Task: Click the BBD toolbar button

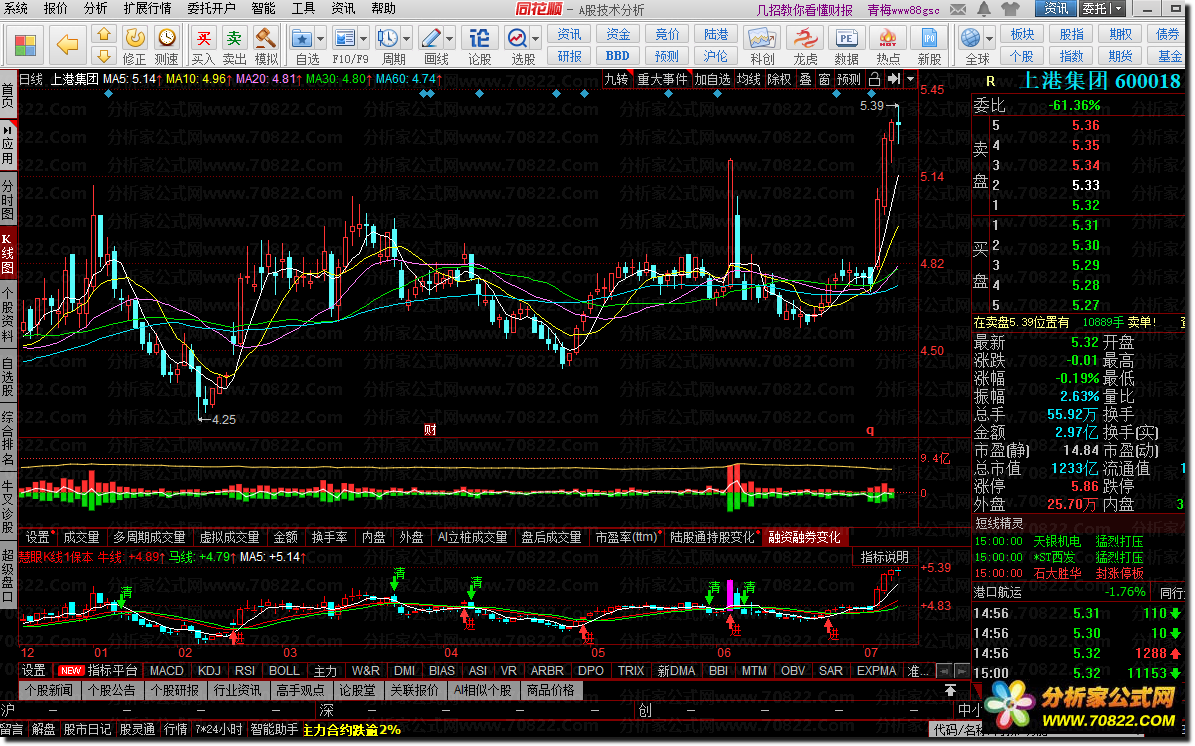Action: click(618, 56)
